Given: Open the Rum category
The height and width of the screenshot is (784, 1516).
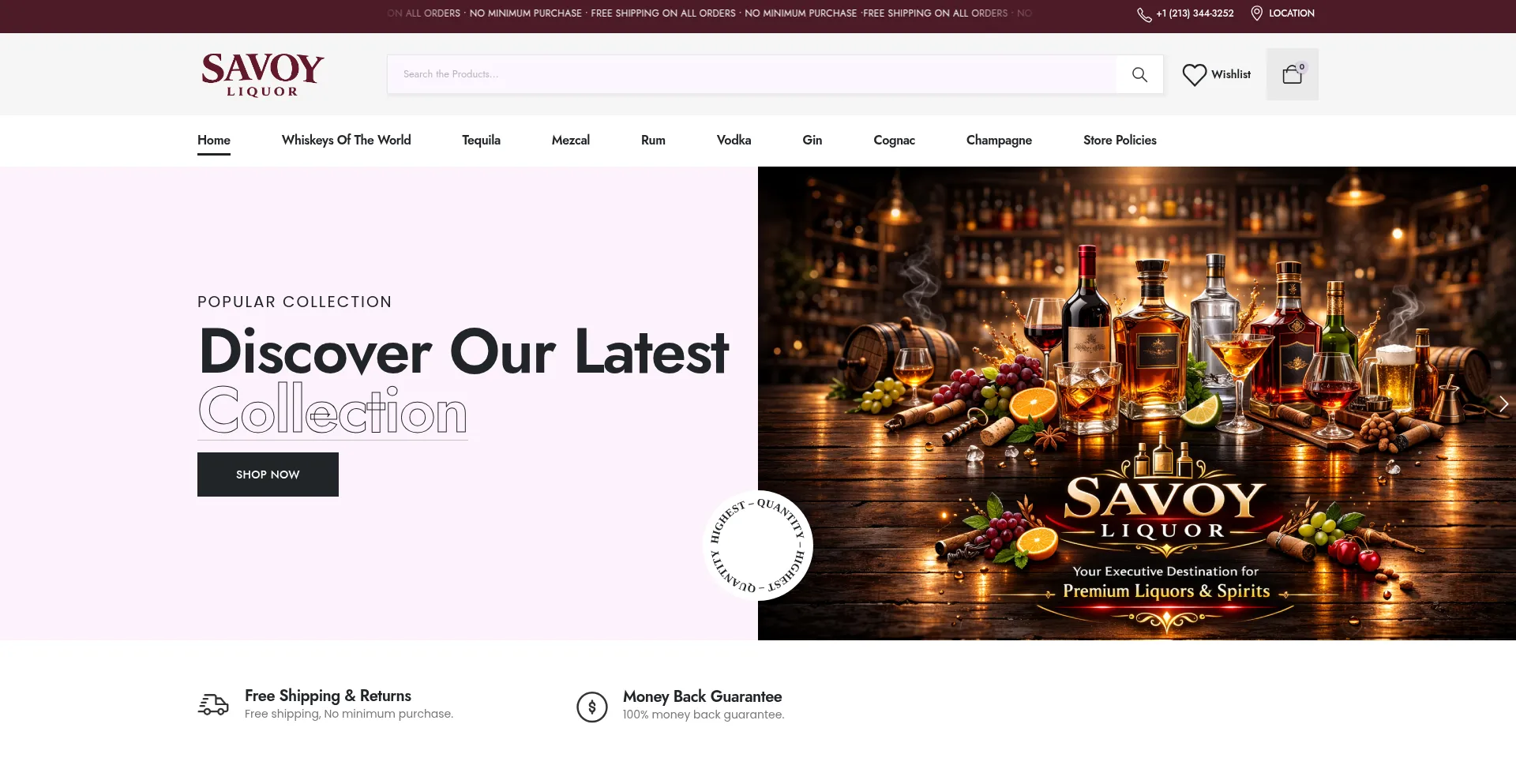Looking at the screenshot, I should [x=653, y=140].
